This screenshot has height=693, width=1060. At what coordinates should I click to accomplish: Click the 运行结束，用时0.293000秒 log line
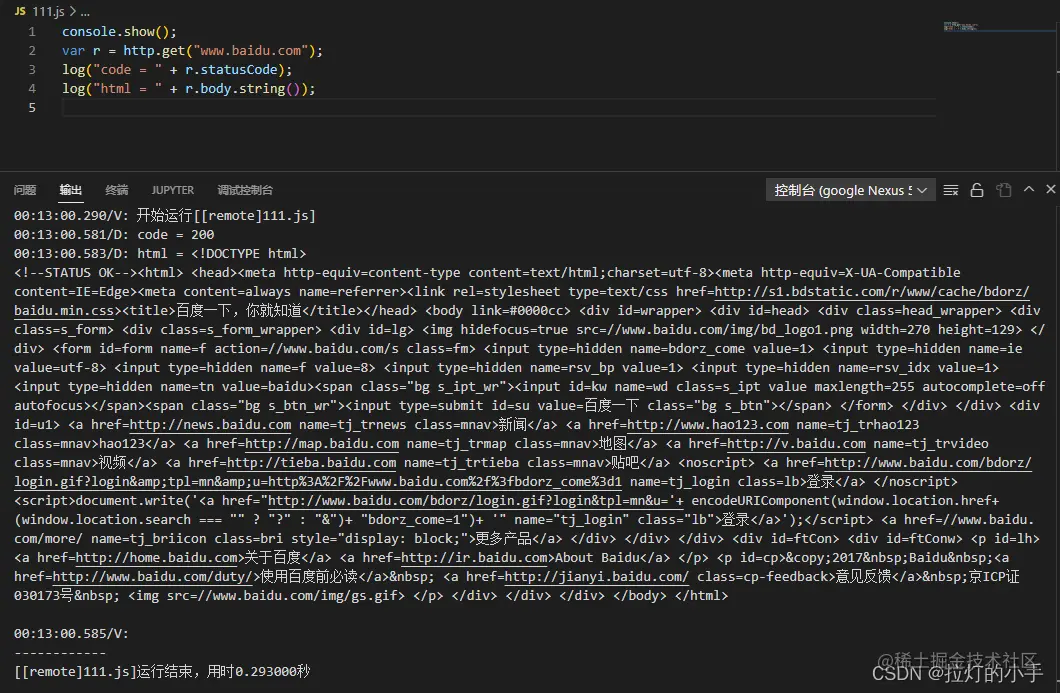click(x=162, y=671)
